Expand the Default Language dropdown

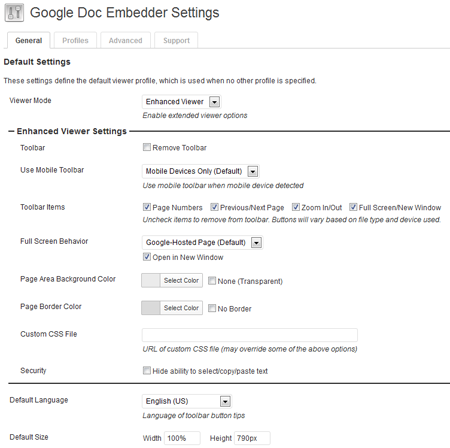pyautogui.click(x=225, y=401)
